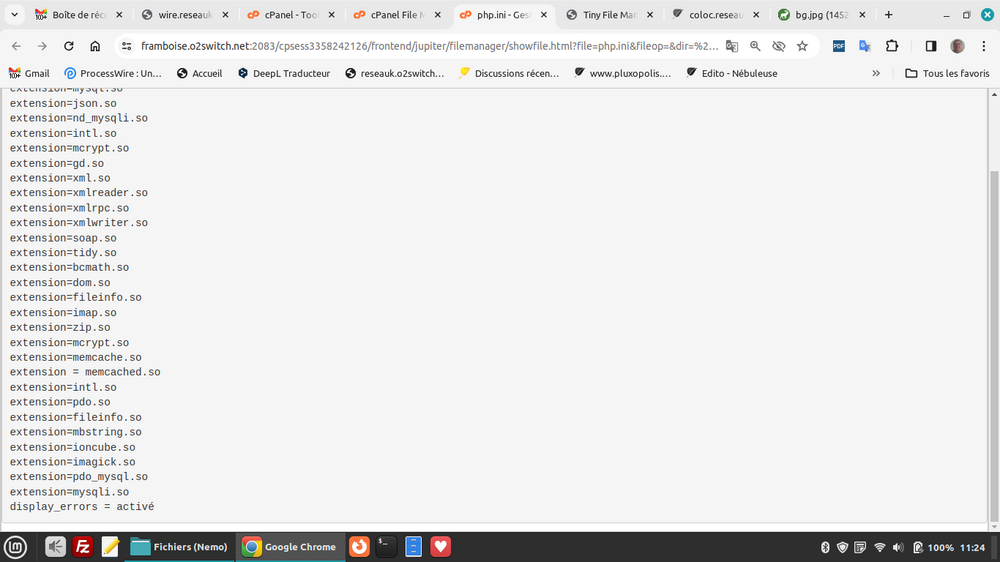Switch to the coloc.reseau tab
This screenshot has height=562, width=1000.
pos(716,15)
